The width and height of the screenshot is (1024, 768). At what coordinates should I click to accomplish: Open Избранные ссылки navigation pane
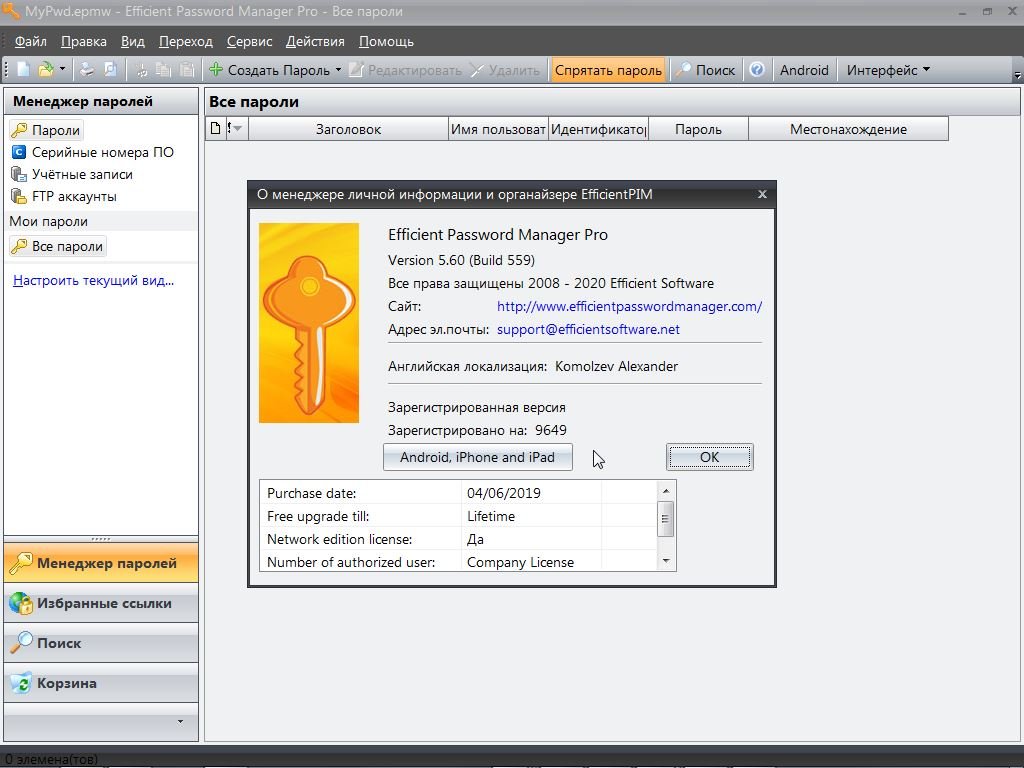point(101,603)
